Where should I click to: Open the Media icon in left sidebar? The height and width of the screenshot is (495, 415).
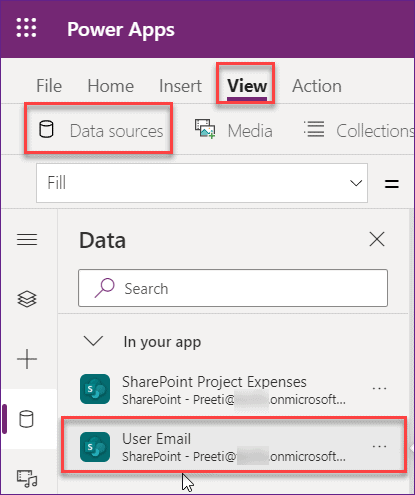tap(27, 479)
